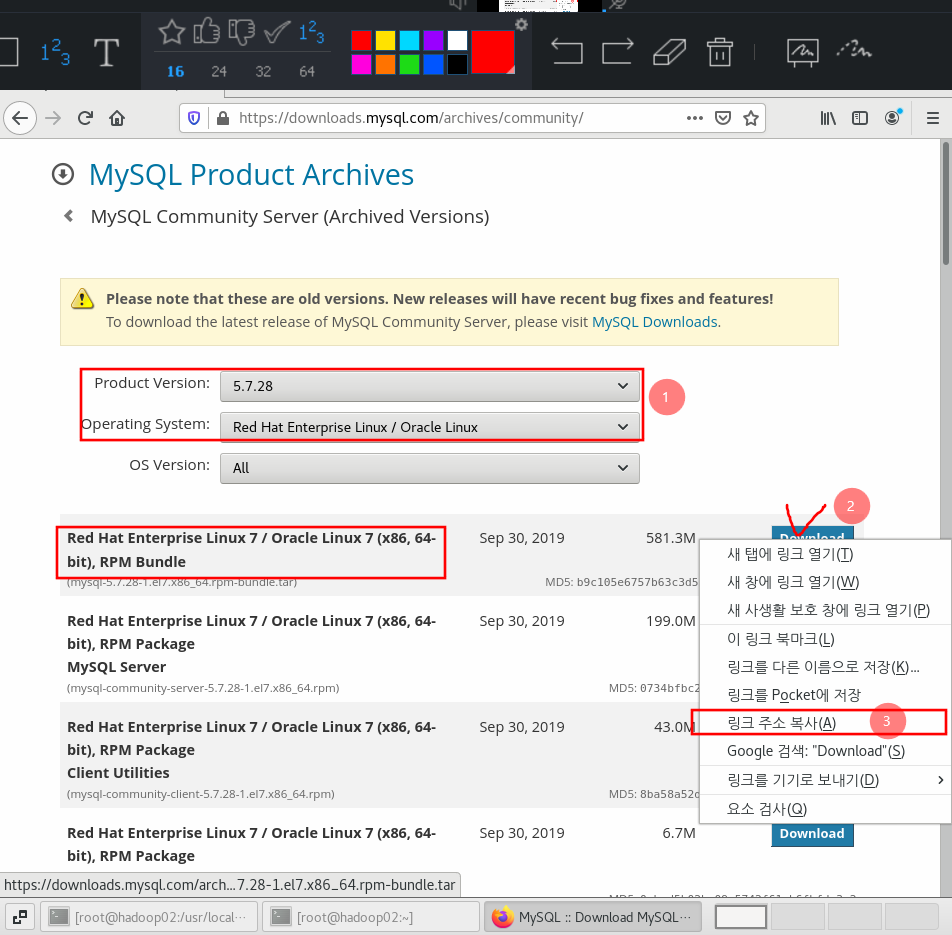Open tracking protection shield icon
This screenshot has height=935, width=952.
click(194, 118)
